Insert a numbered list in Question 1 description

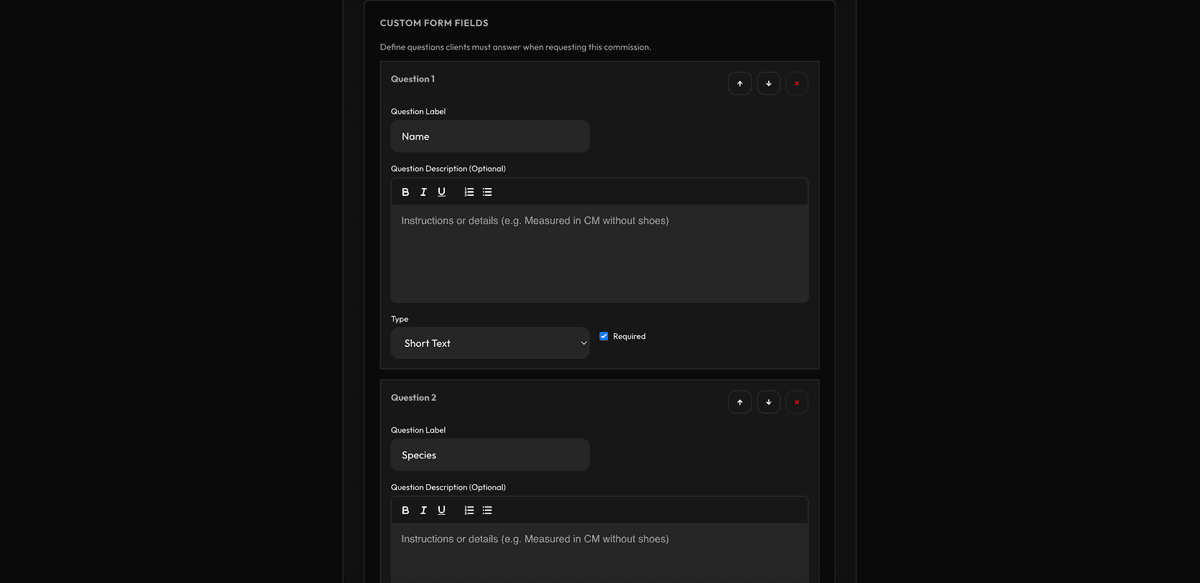(x=468, y=191)
